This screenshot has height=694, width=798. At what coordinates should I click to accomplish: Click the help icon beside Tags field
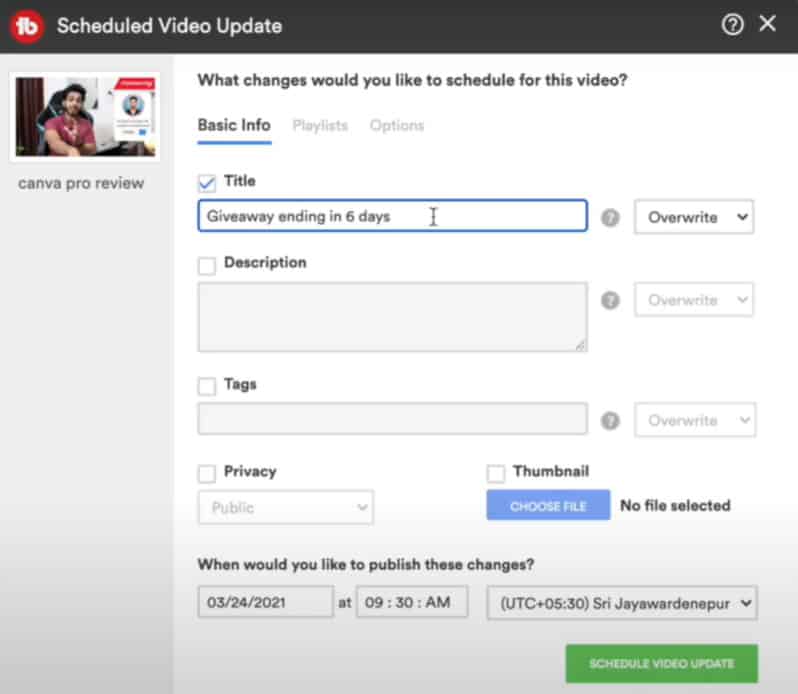click(610, 421)
